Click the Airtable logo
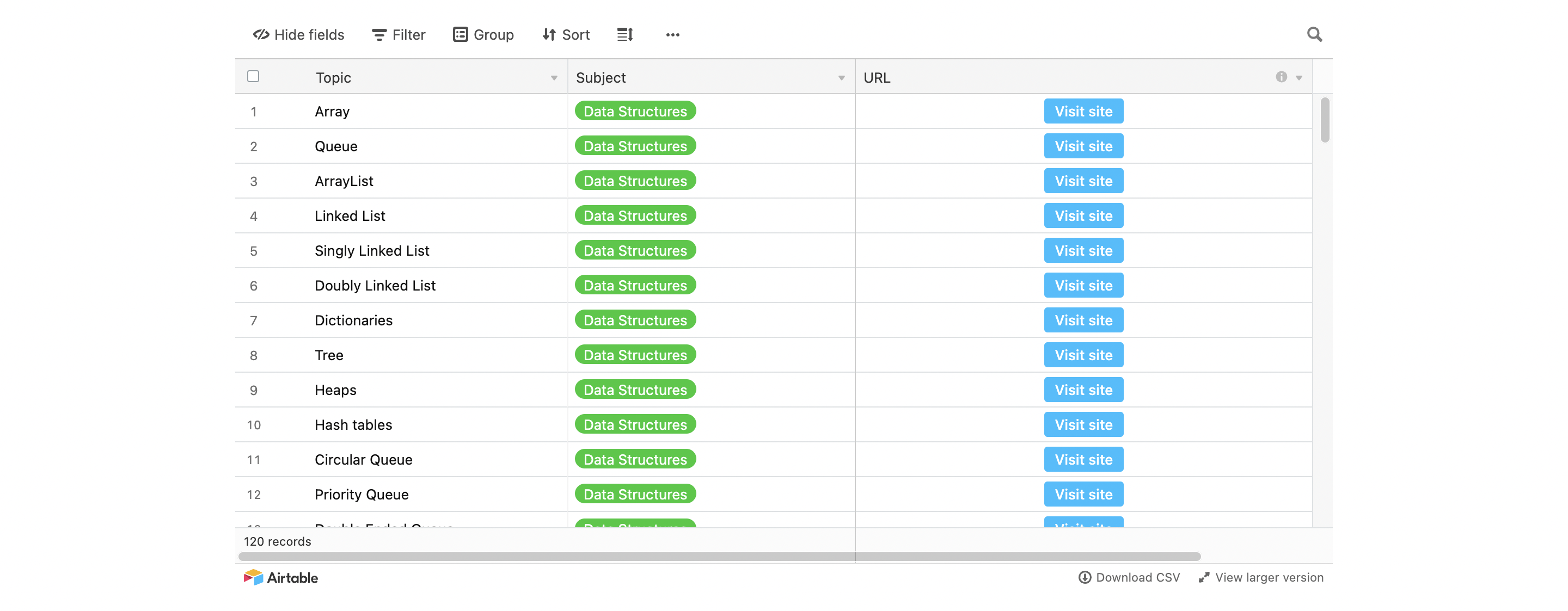Image resolution: width=1568 pixels, height=611 pixels. (281, 577)
